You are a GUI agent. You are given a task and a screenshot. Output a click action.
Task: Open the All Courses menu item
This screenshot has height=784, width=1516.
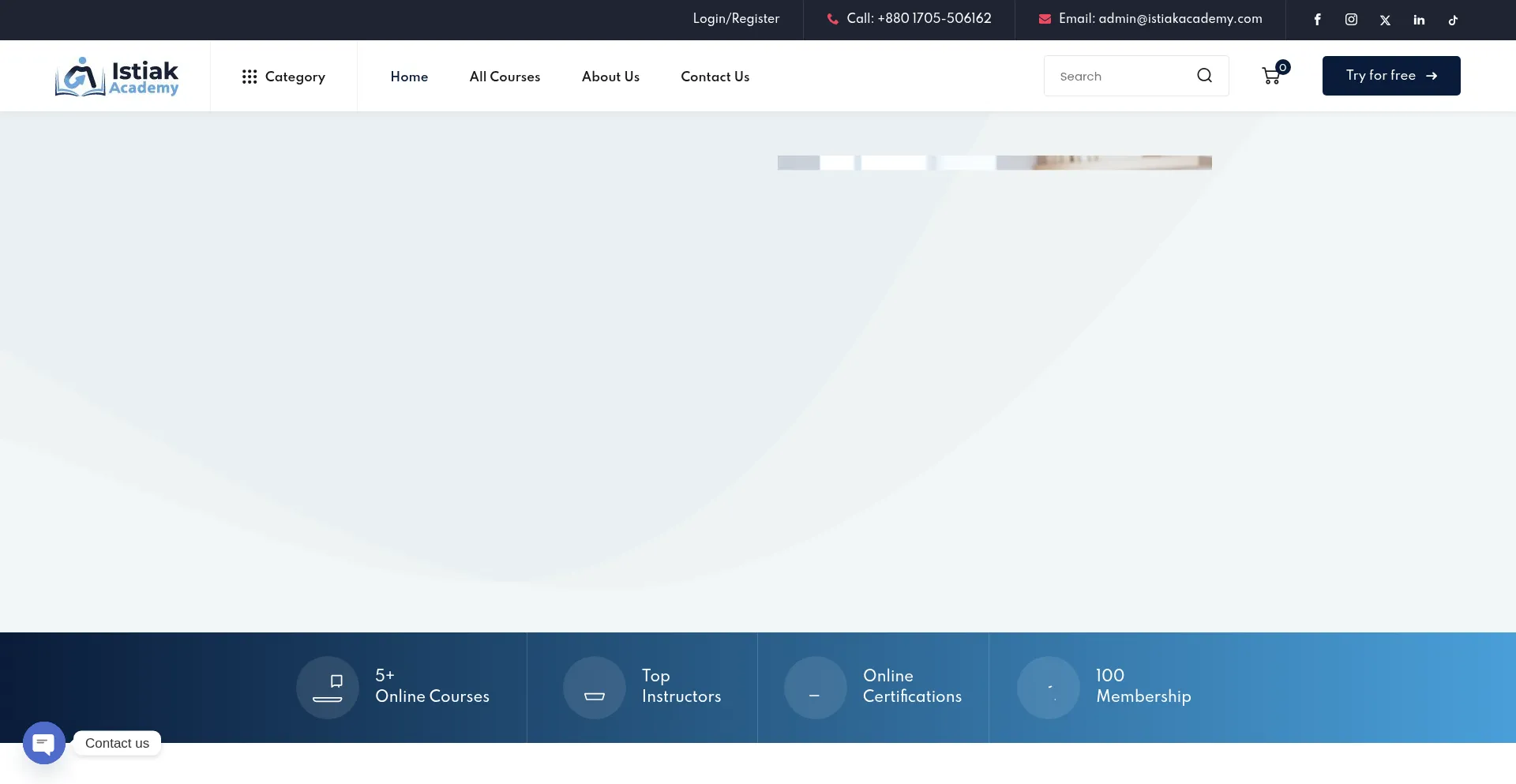point(505,77)
